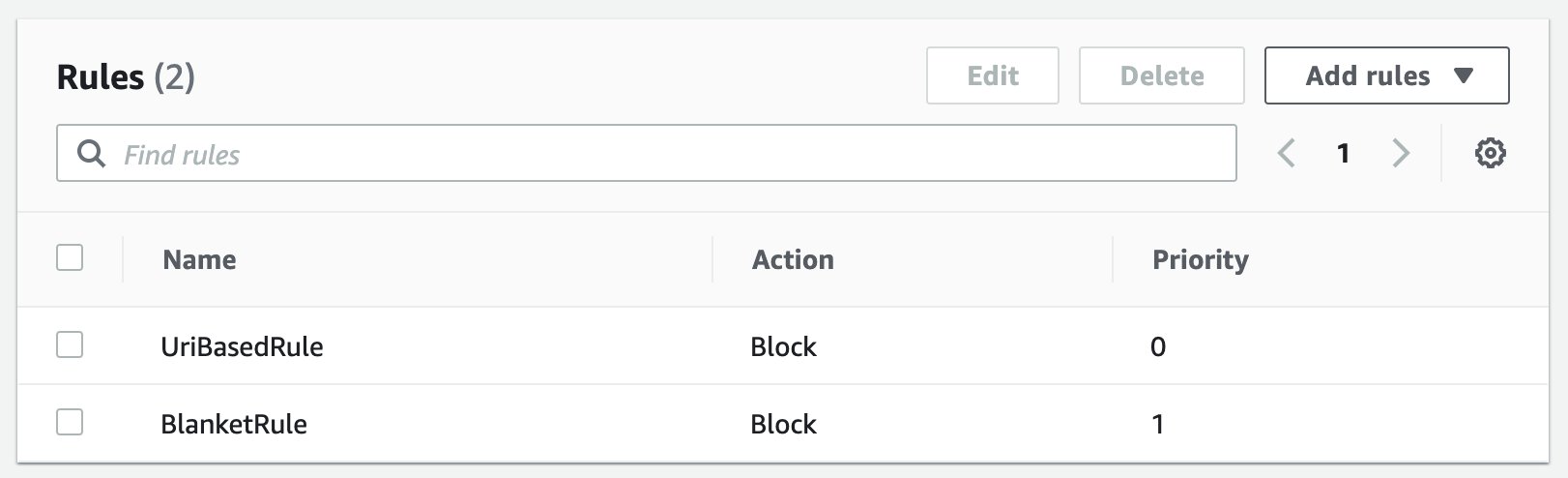Viewport: 1568px width, 478px height.
Task: Open the table preferences gear icon
Action: 1490,153
